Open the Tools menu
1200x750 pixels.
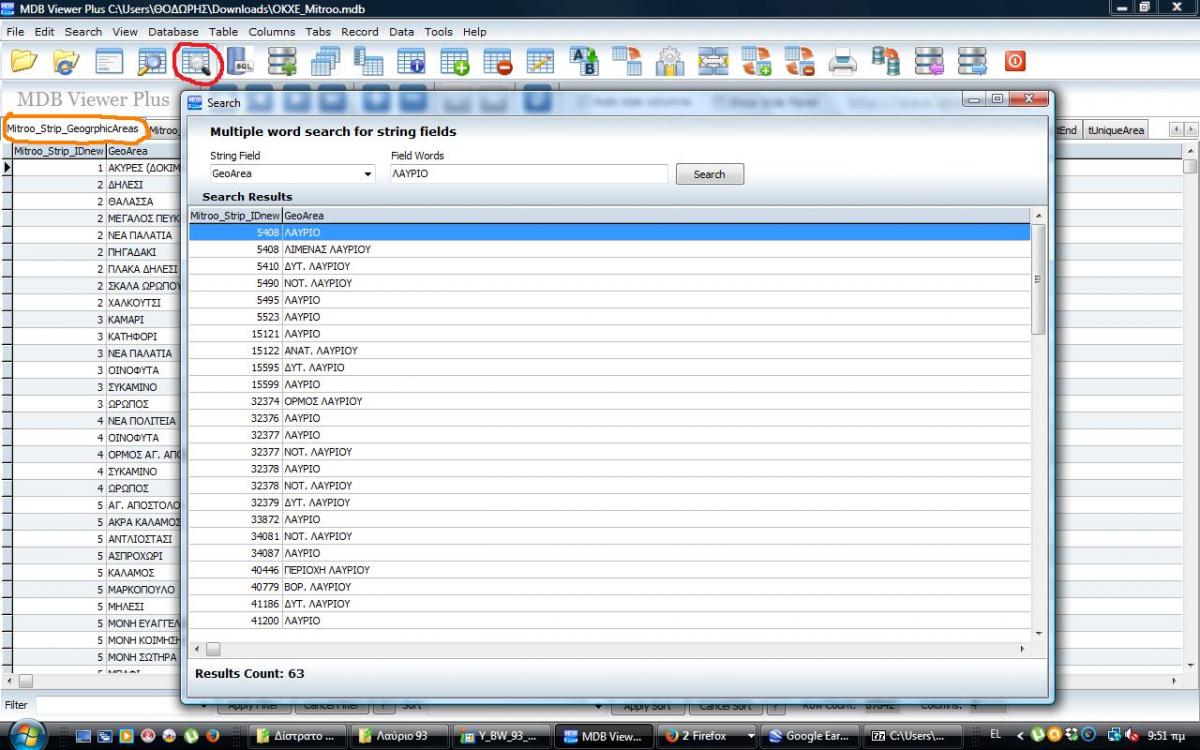[x=438, y=31]
